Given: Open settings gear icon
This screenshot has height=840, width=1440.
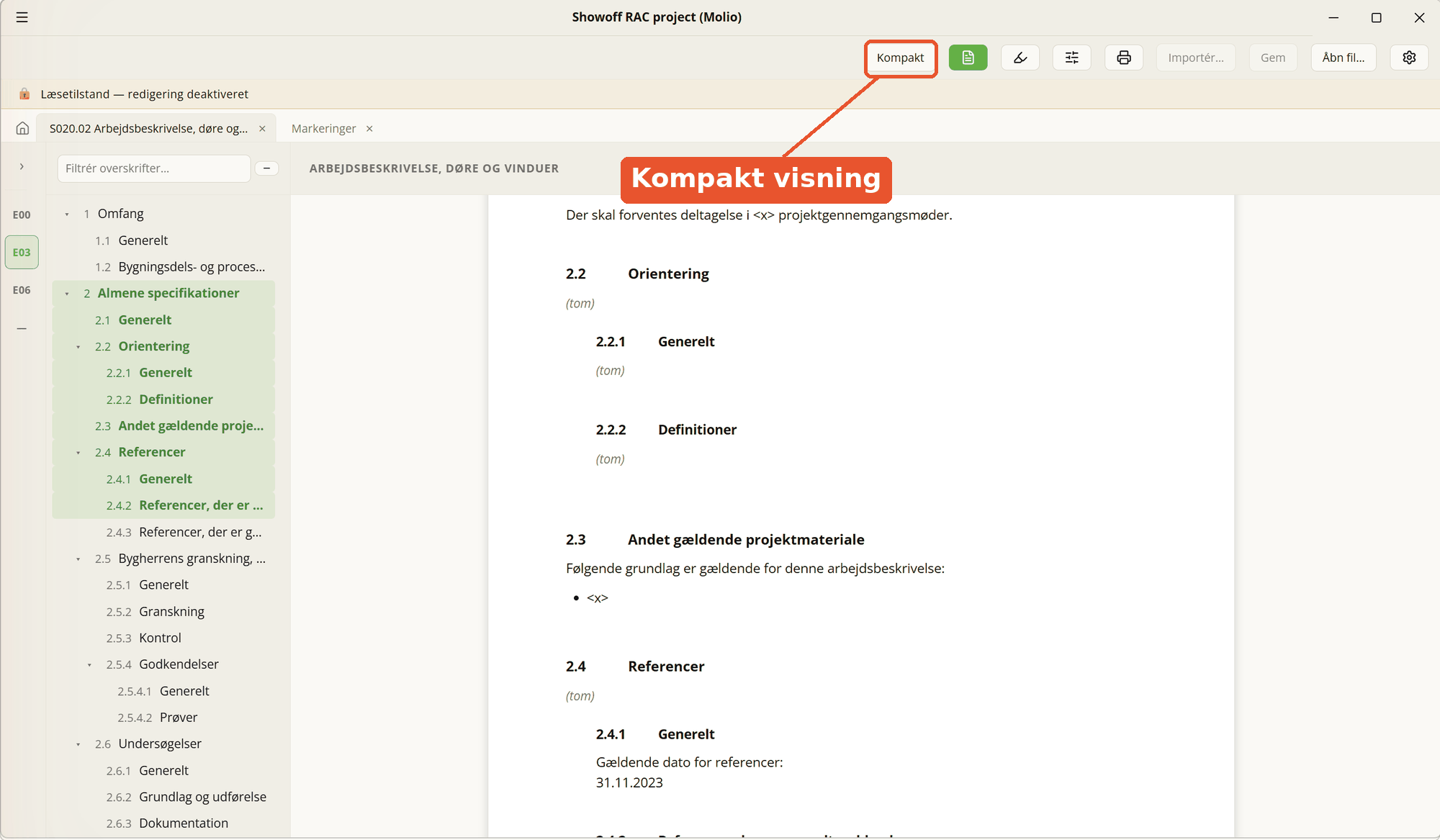Looking at the screenshot, I should point(1409,58).
